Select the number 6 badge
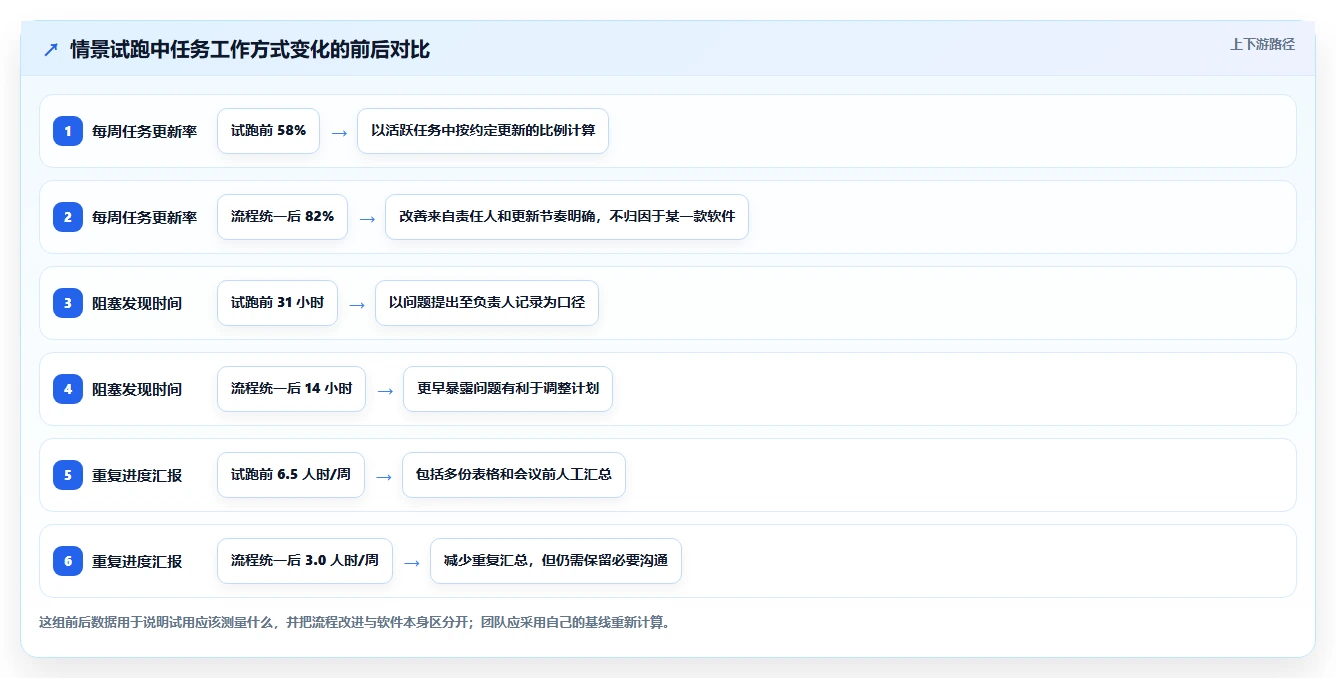The image size is (1336, 678). point(68,561)
